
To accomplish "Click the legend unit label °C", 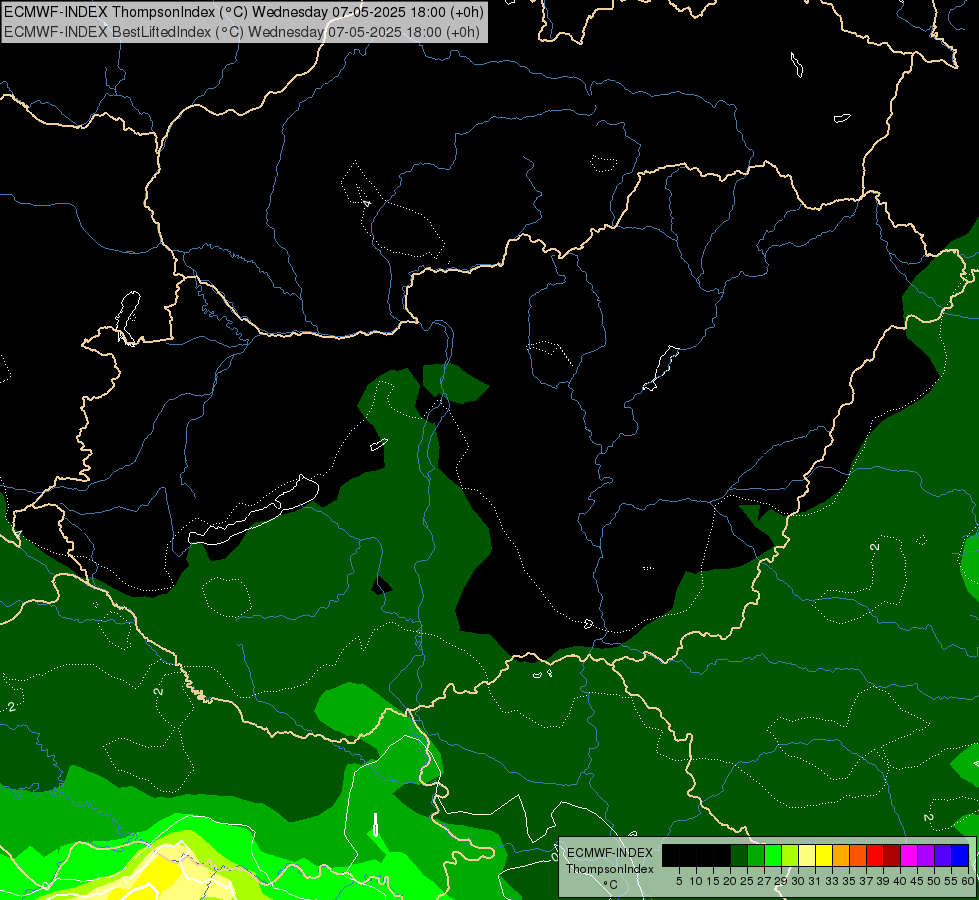I will click(611, 884).
